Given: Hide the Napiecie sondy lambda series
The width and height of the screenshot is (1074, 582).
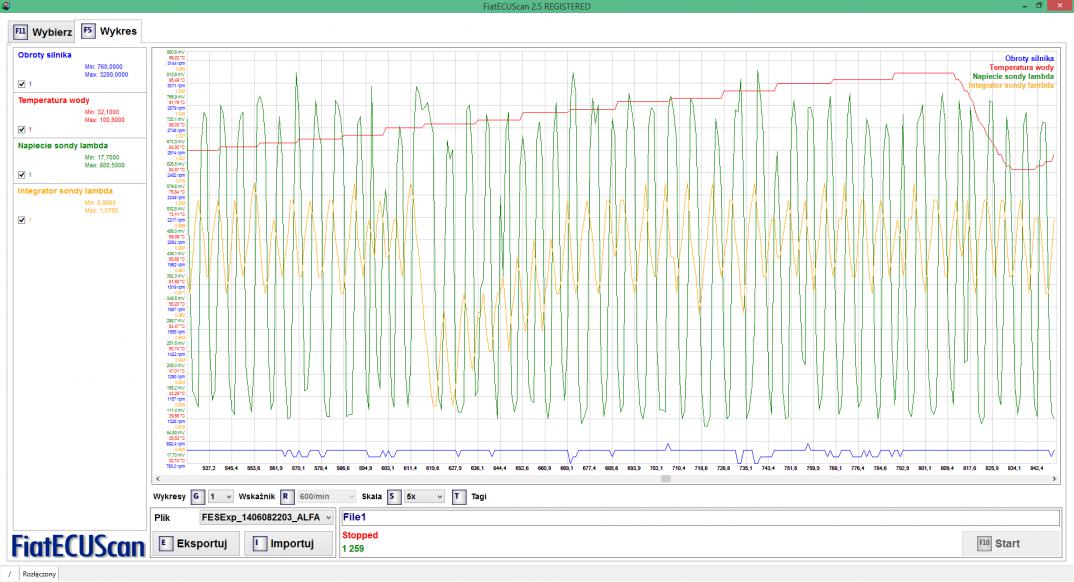Looking at the screenshot, I should click(22, 174).
